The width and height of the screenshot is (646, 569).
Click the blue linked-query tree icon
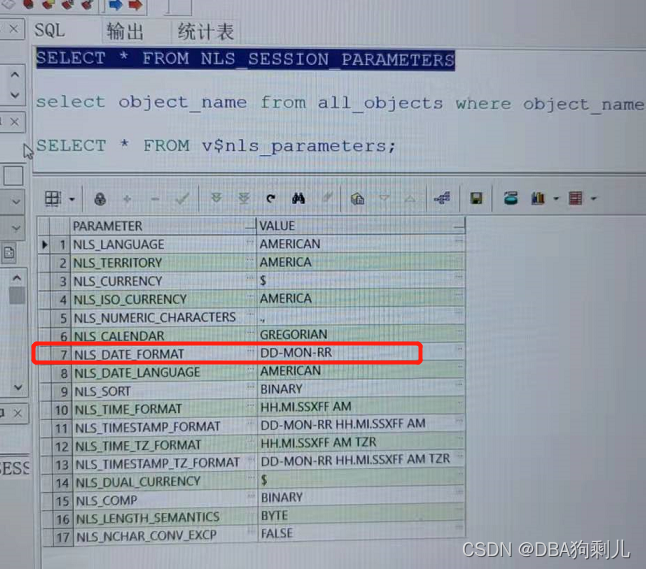[442, 199]
